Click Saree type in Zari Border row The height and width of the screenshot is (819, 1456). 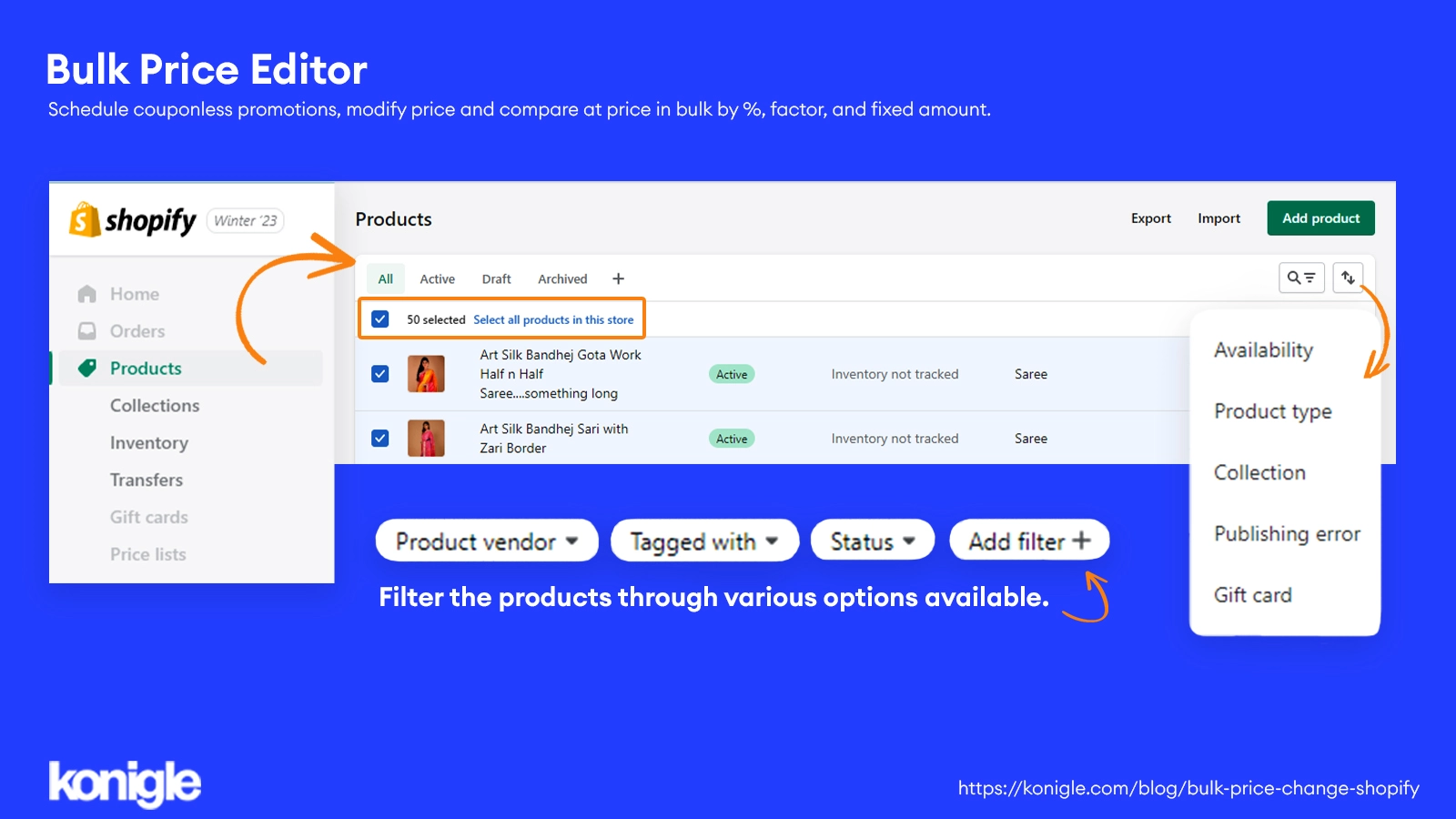coord(1031,439)
